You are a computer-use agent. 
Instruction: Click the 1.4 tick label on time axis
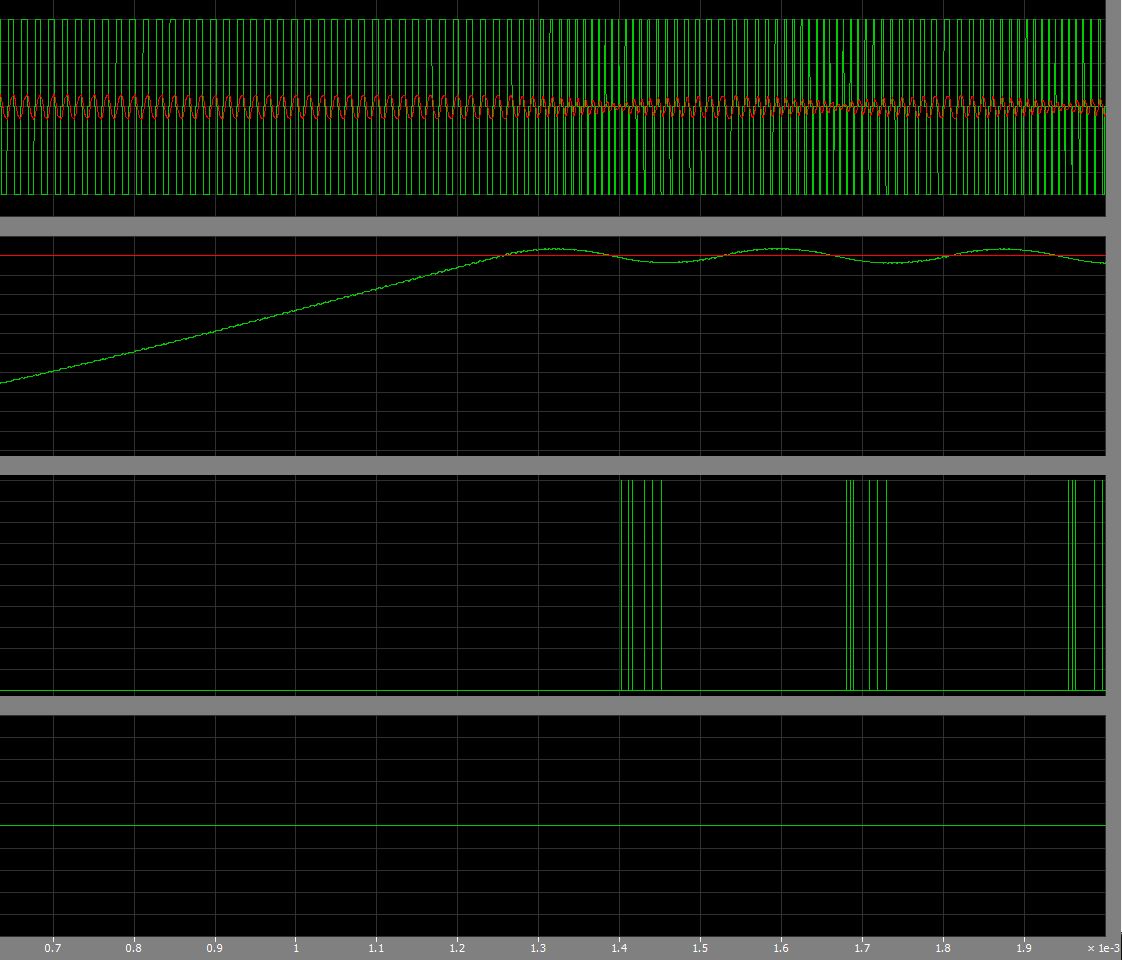[x=619, y=948]
